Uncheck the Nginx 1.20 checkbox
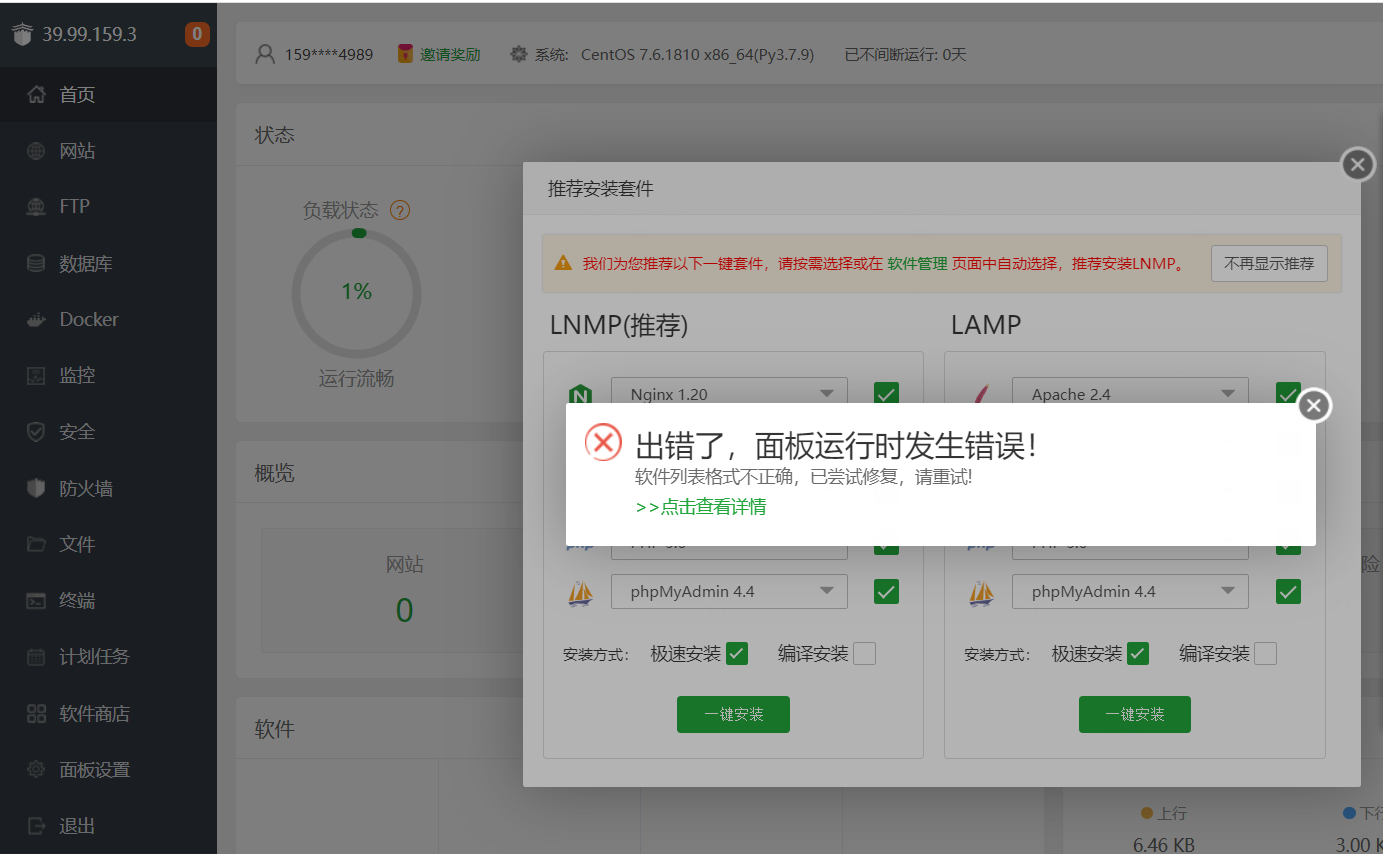Image resolution: width=1383 pixels, height=854 pixels. pyautogui.click(x=886, y=394)
